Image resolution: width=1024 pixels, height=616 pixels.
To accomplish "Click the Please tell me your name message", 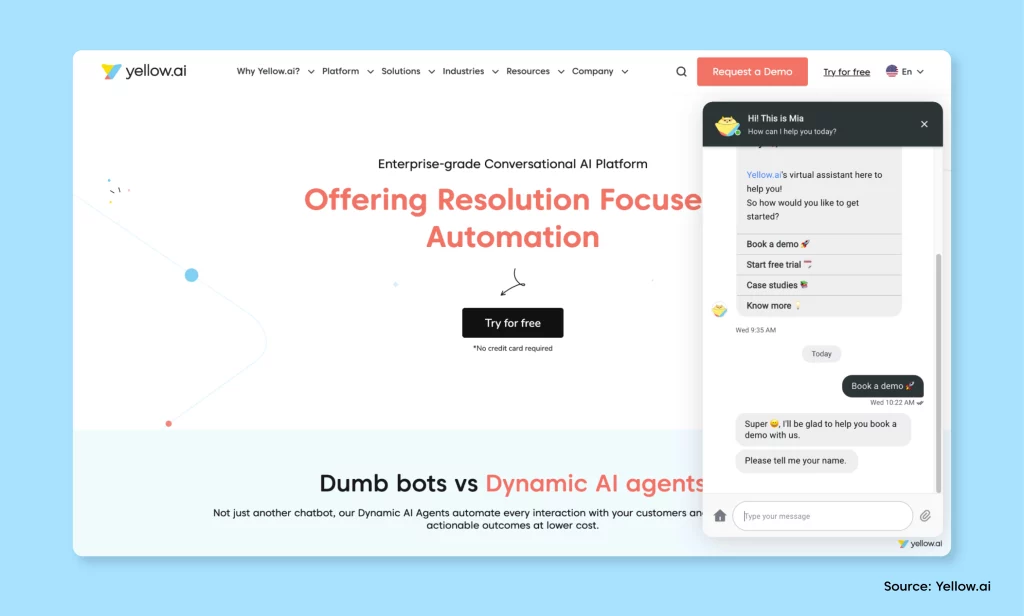I will [796, 461].
